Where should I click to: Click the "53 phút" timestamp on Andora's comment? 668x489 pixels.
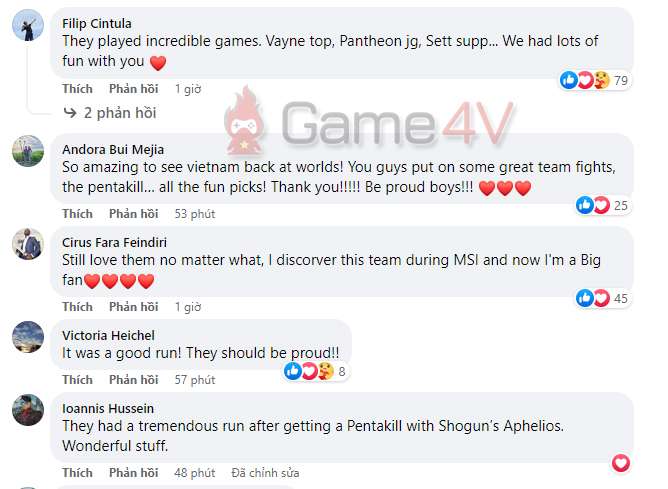coord(195,214)
